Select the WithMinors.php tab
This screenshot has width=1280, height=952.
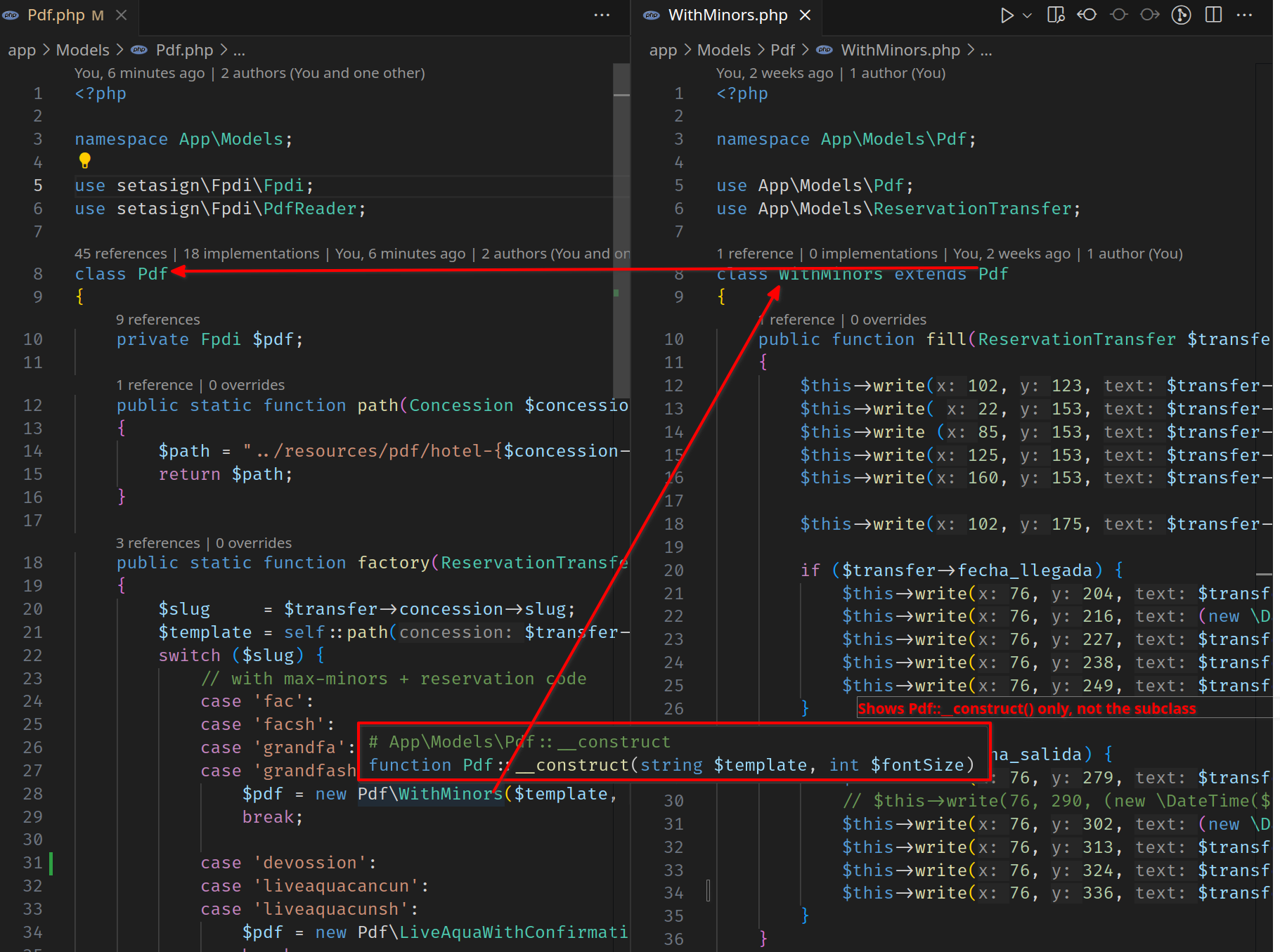point(727,15)
